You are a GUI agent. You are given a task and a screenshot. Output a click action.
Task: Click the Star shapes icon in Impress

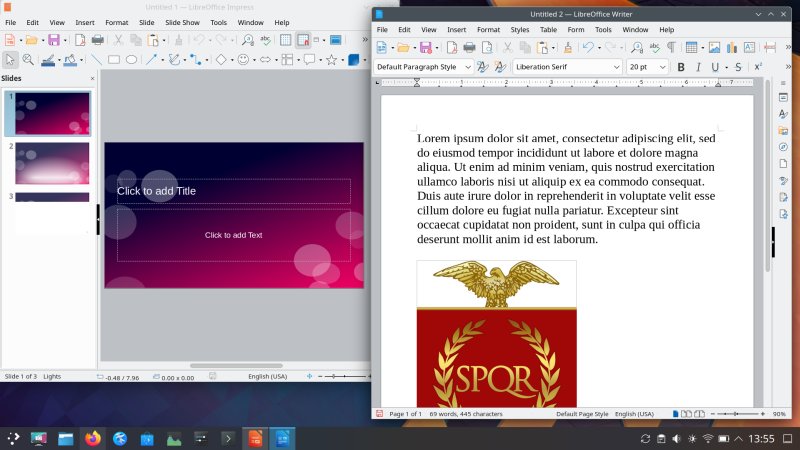[x=332, y=60]
